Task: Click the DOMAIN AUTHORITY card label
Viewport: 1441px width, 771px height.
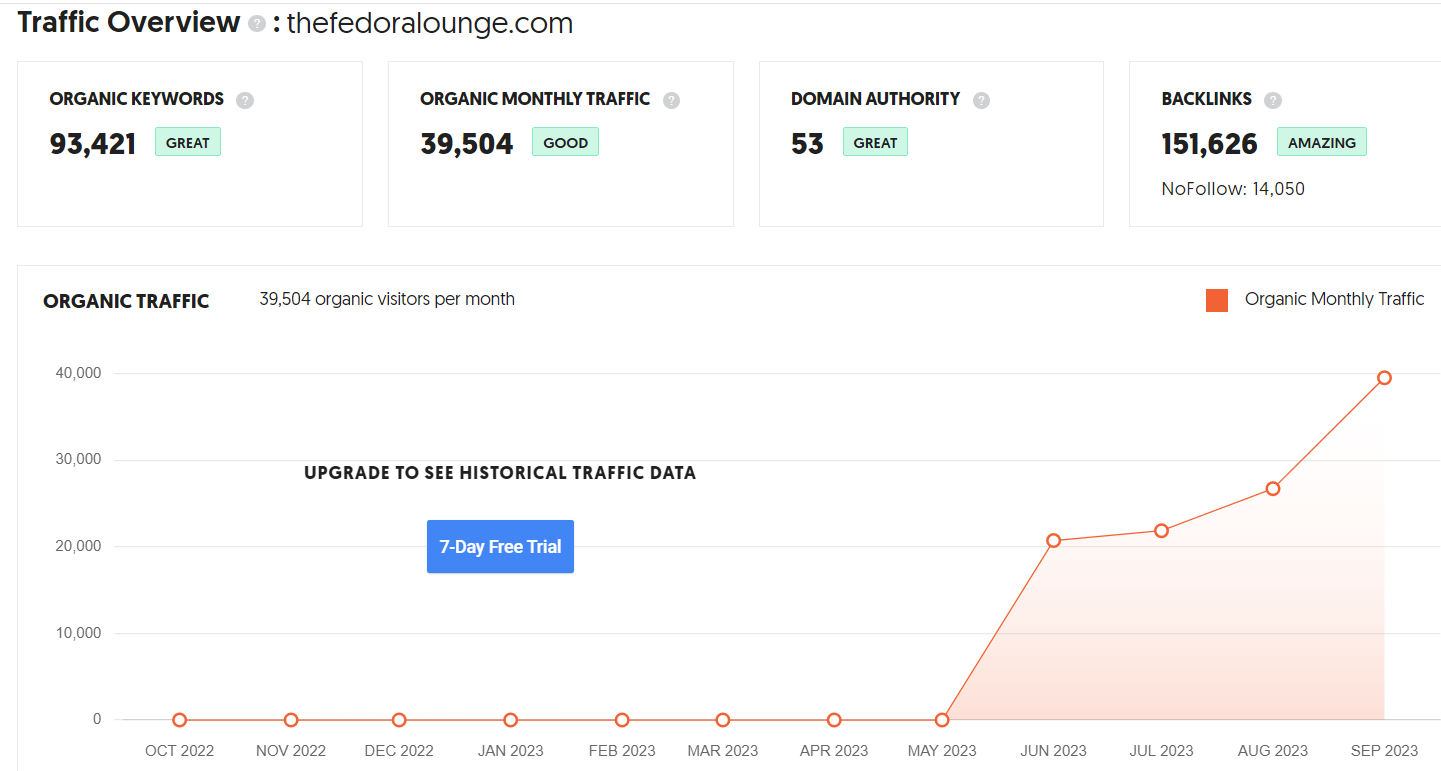Action: tap(876, 99)
